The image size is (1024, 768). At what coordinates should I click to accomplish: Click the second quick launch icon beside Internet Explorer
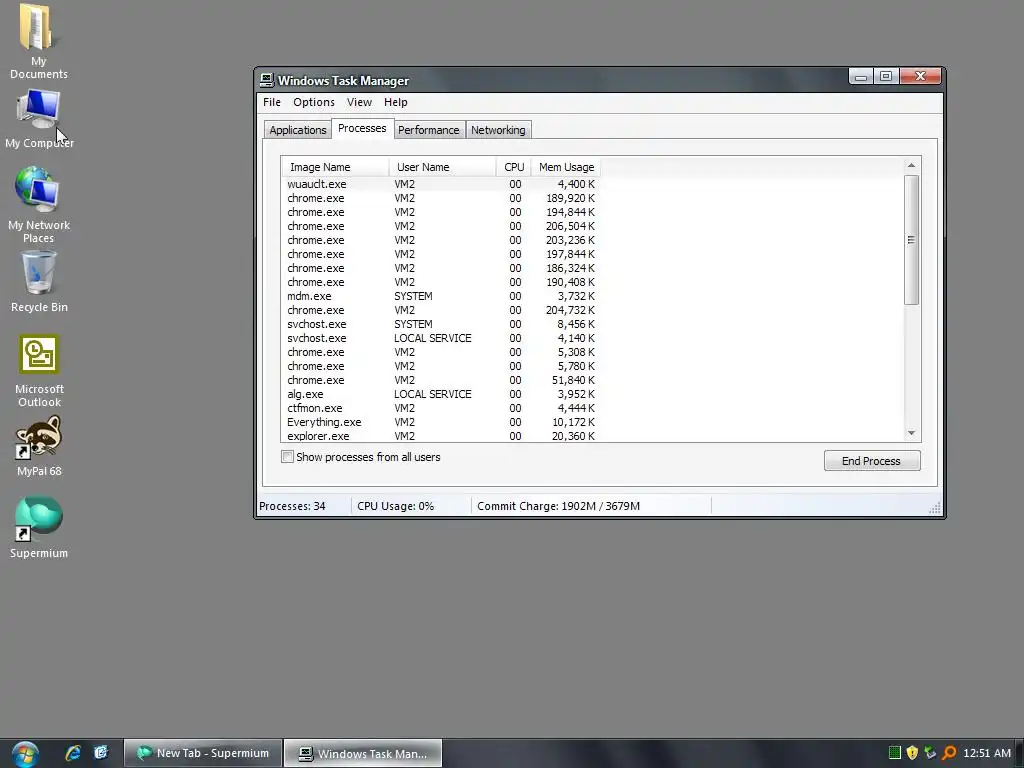tap(101, 753)
